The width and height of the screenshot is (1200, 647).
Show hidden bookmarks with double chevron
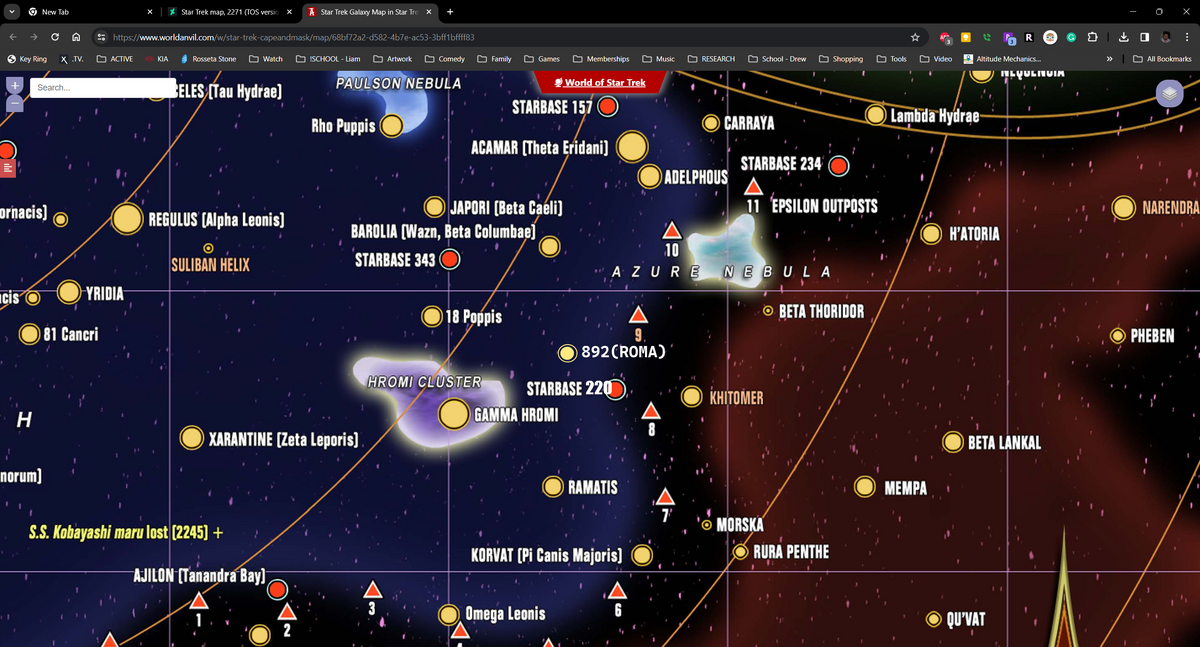[1110, 59]
